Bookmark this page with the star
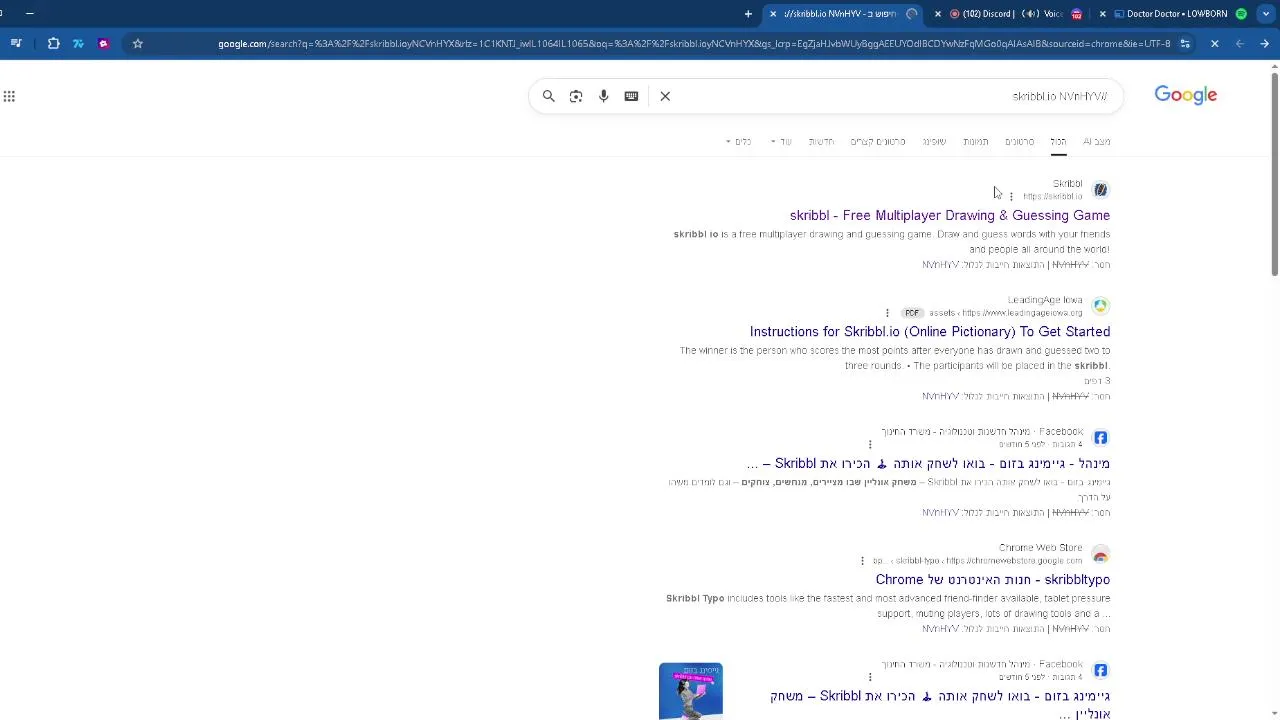This screenshot has width=1280, height=720. (138, 44)
